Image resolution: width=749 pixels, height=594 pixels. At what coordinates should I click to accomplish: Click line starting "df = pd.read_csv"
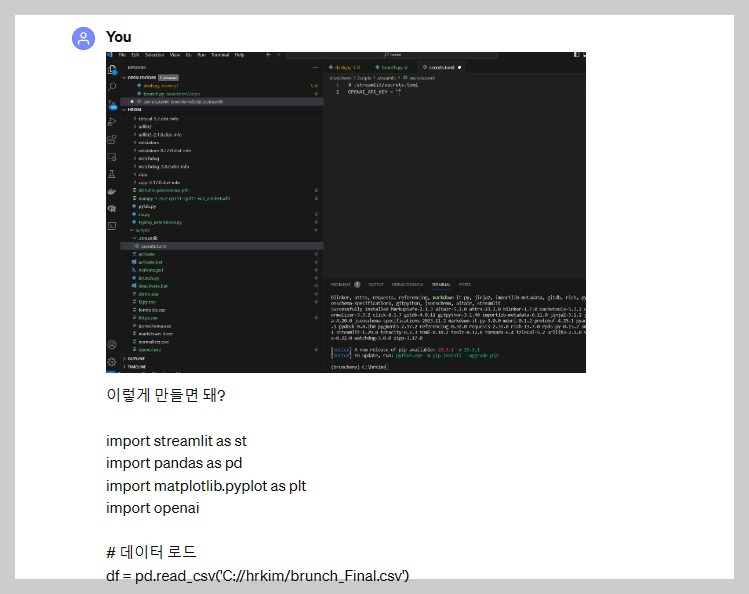pyautogui.click(x=257, y=576)
